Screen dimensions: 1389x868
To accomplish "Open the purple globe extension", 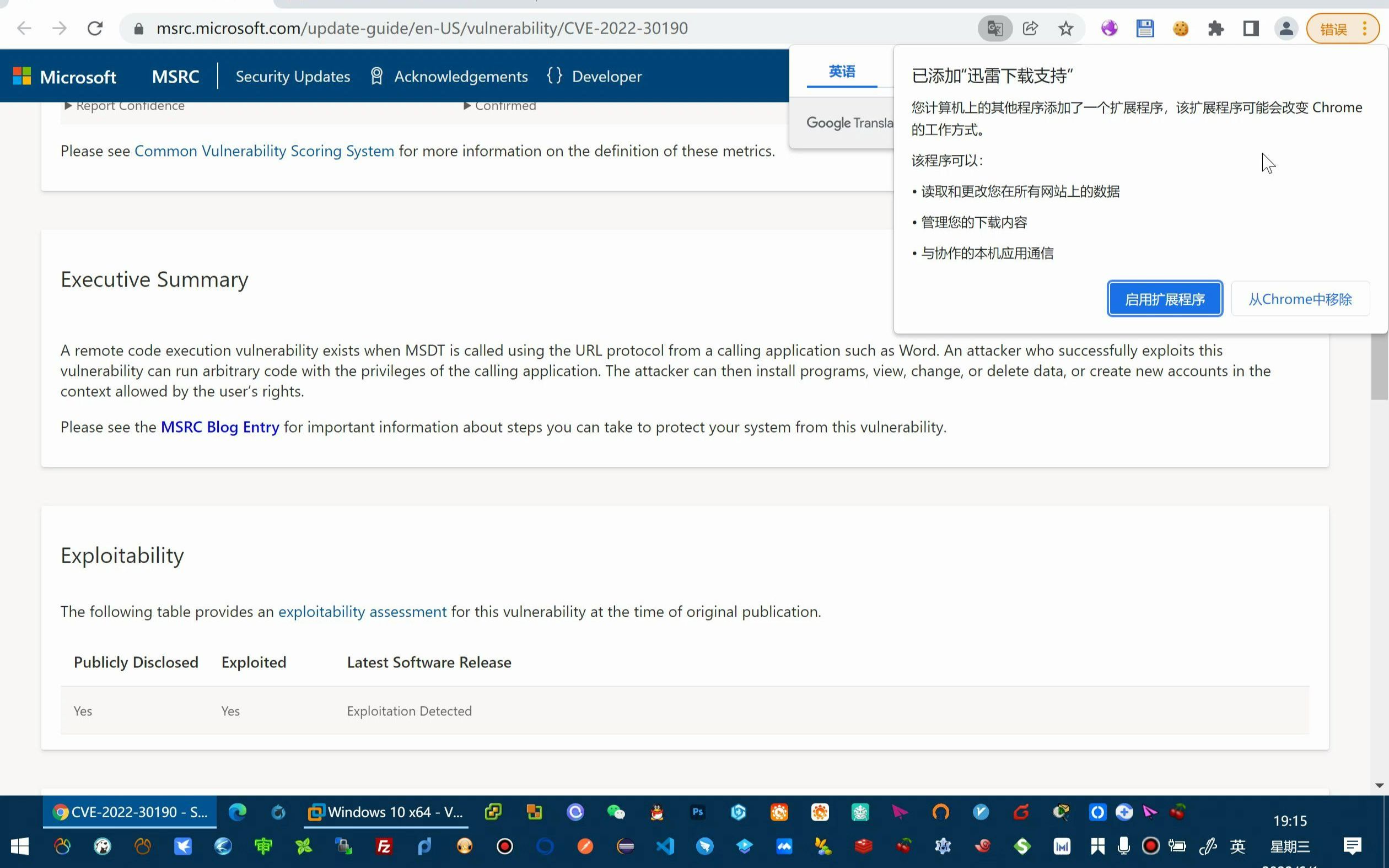I will tap(1109, 28).
